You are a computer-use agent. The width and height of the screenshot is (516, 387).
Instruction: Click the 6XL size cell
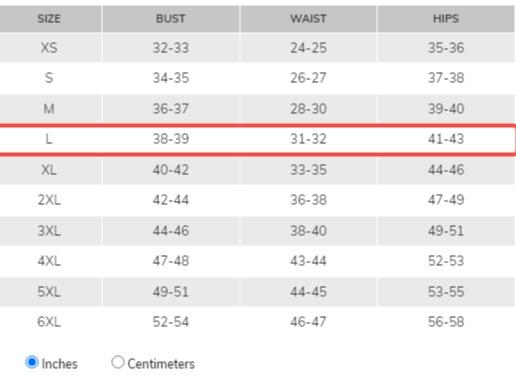[x=49, y=322]
